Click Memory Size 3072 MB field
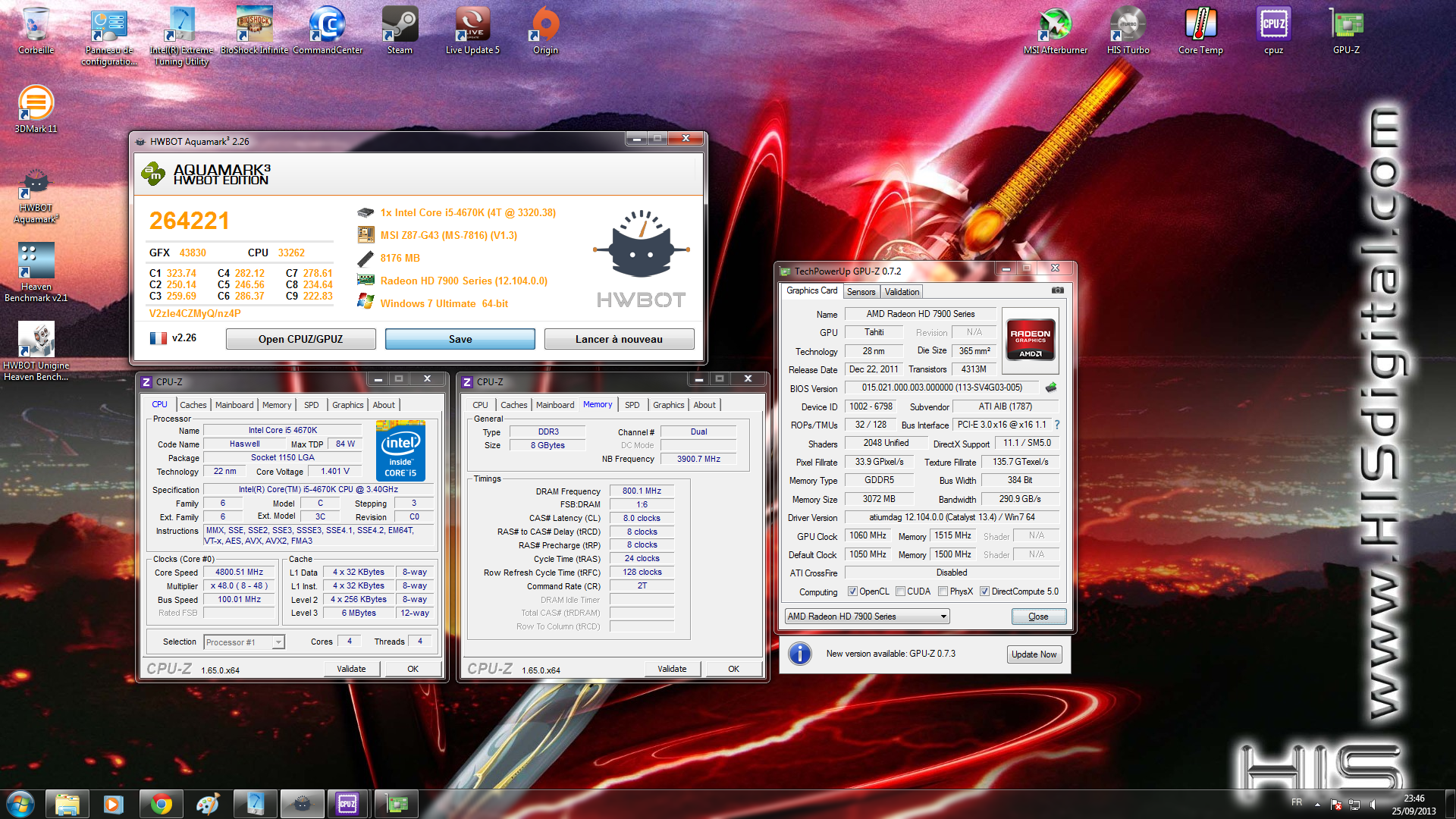Image resolution: width=1456 pixels, height=819 pixels. (879, 499)
